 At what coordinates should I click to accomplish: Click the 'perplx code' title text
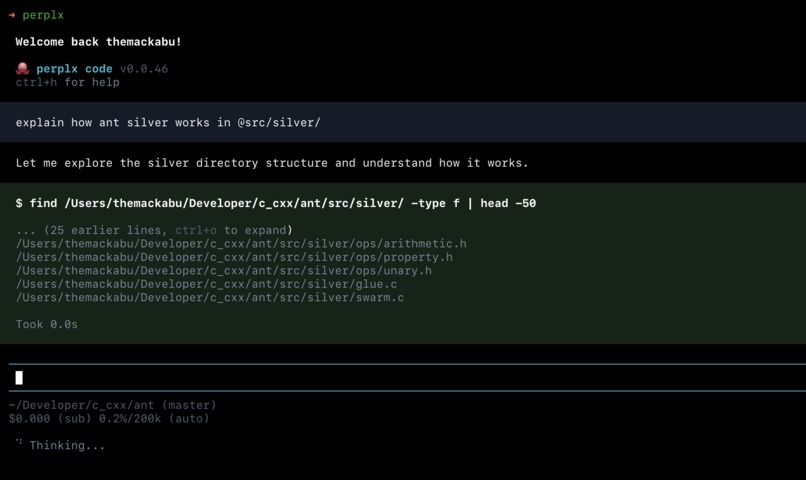pos(74,69)
